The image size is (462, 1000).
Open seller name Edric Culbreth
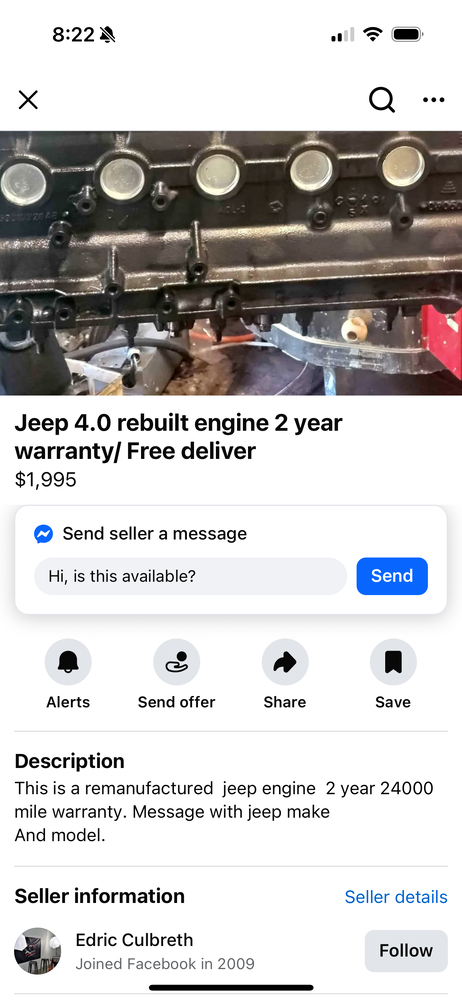click(134, 939)
